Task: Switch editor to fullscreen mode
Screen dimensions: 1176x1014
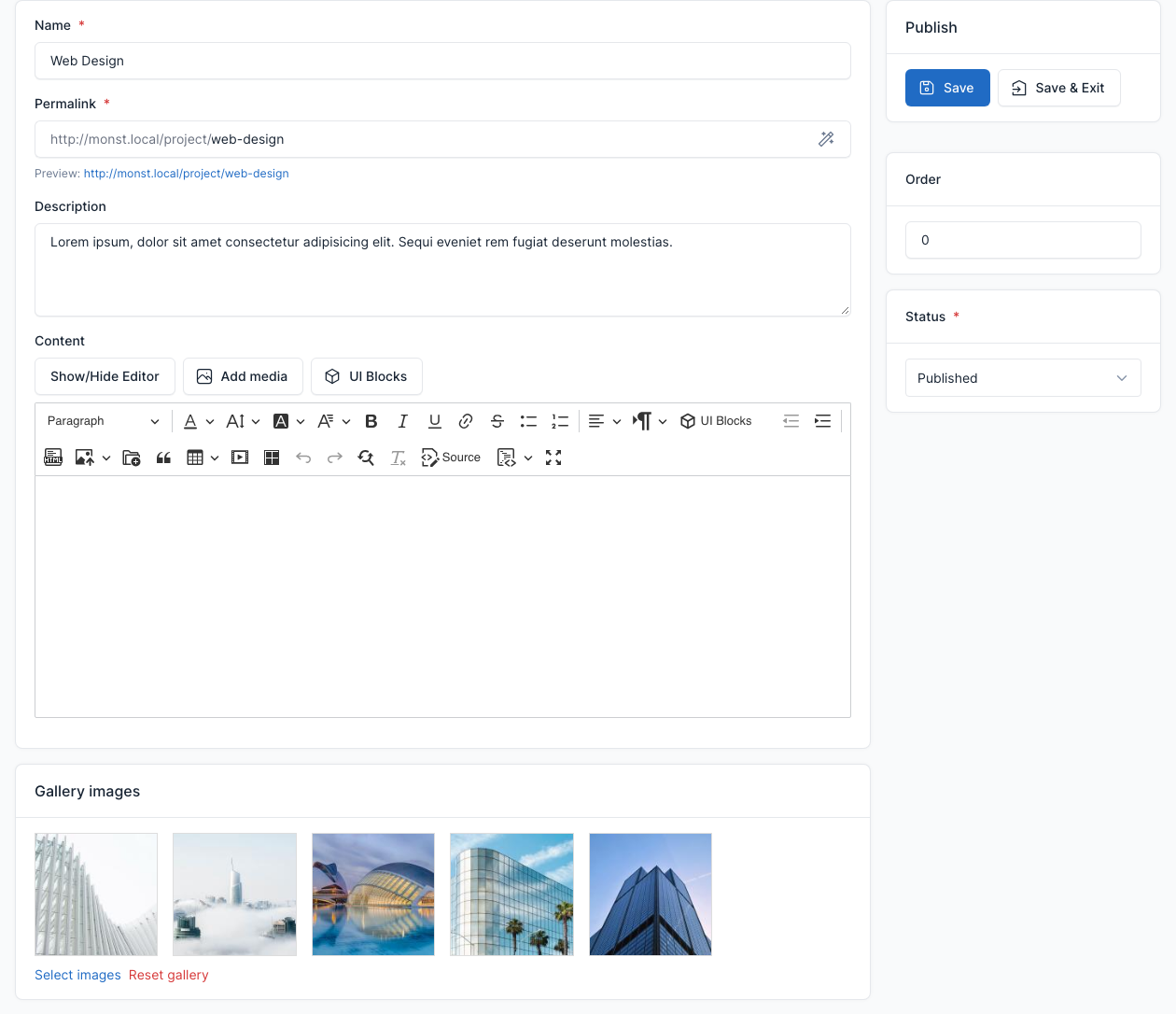Action: point(553,458)
